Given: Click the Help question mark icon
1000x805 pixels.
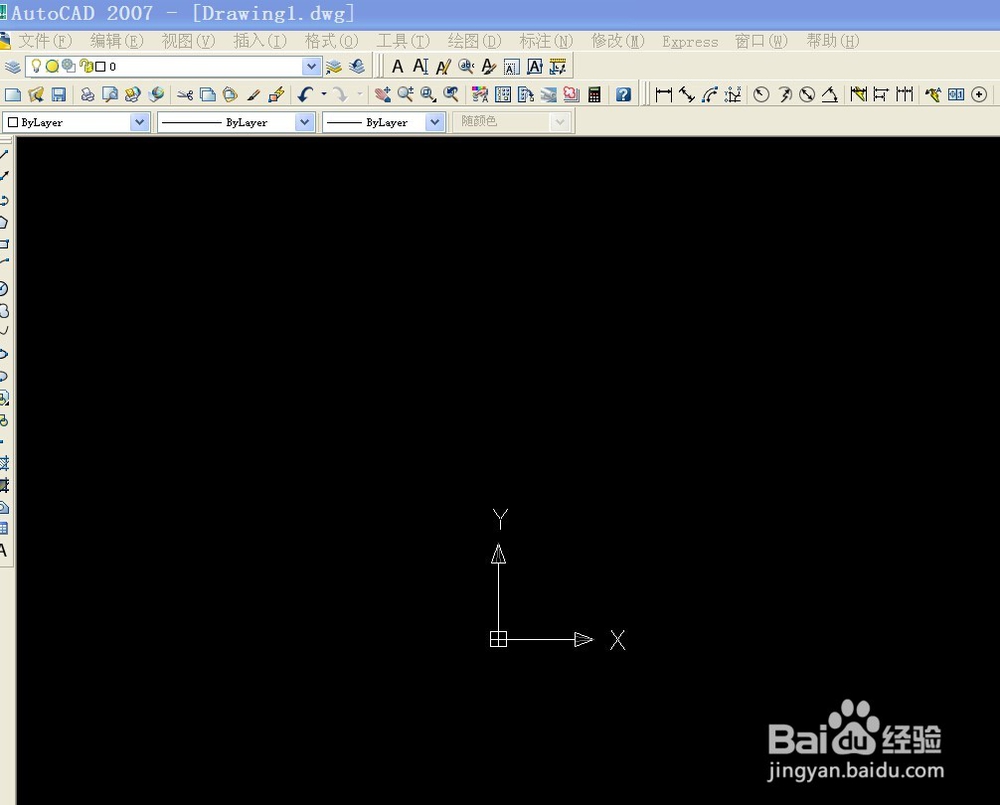Looking at the screenshot, I should (x=624, y=95).
